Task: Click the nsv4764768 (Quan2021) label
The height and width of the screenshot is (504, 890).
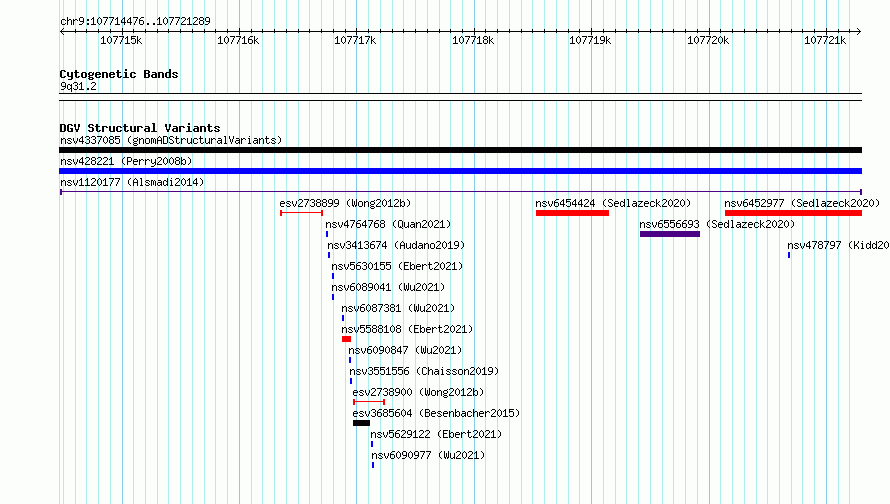Action: click(x=388, y=224)
